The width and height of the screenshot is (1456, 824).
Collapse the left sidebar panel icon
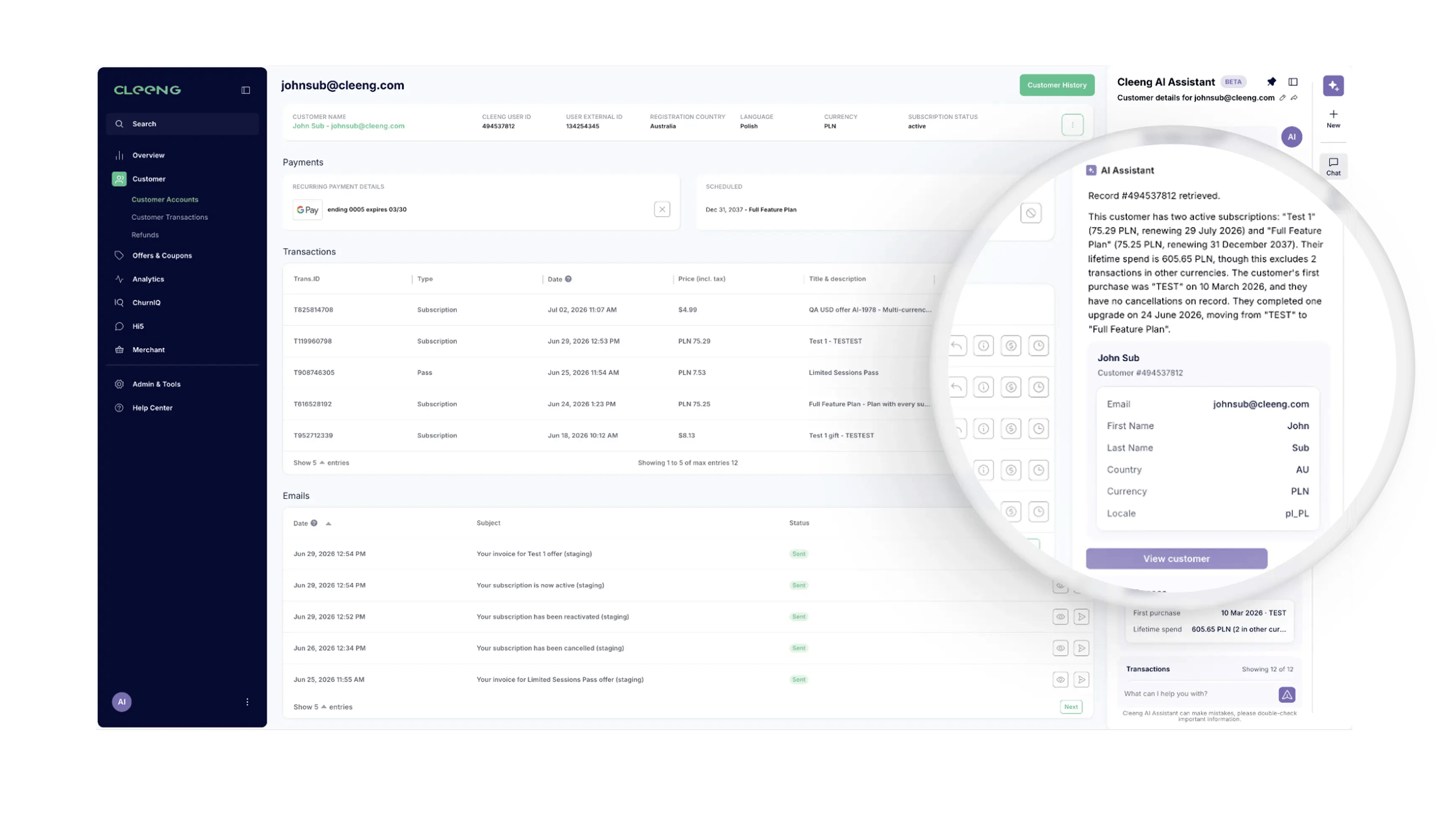coord(246,91)
